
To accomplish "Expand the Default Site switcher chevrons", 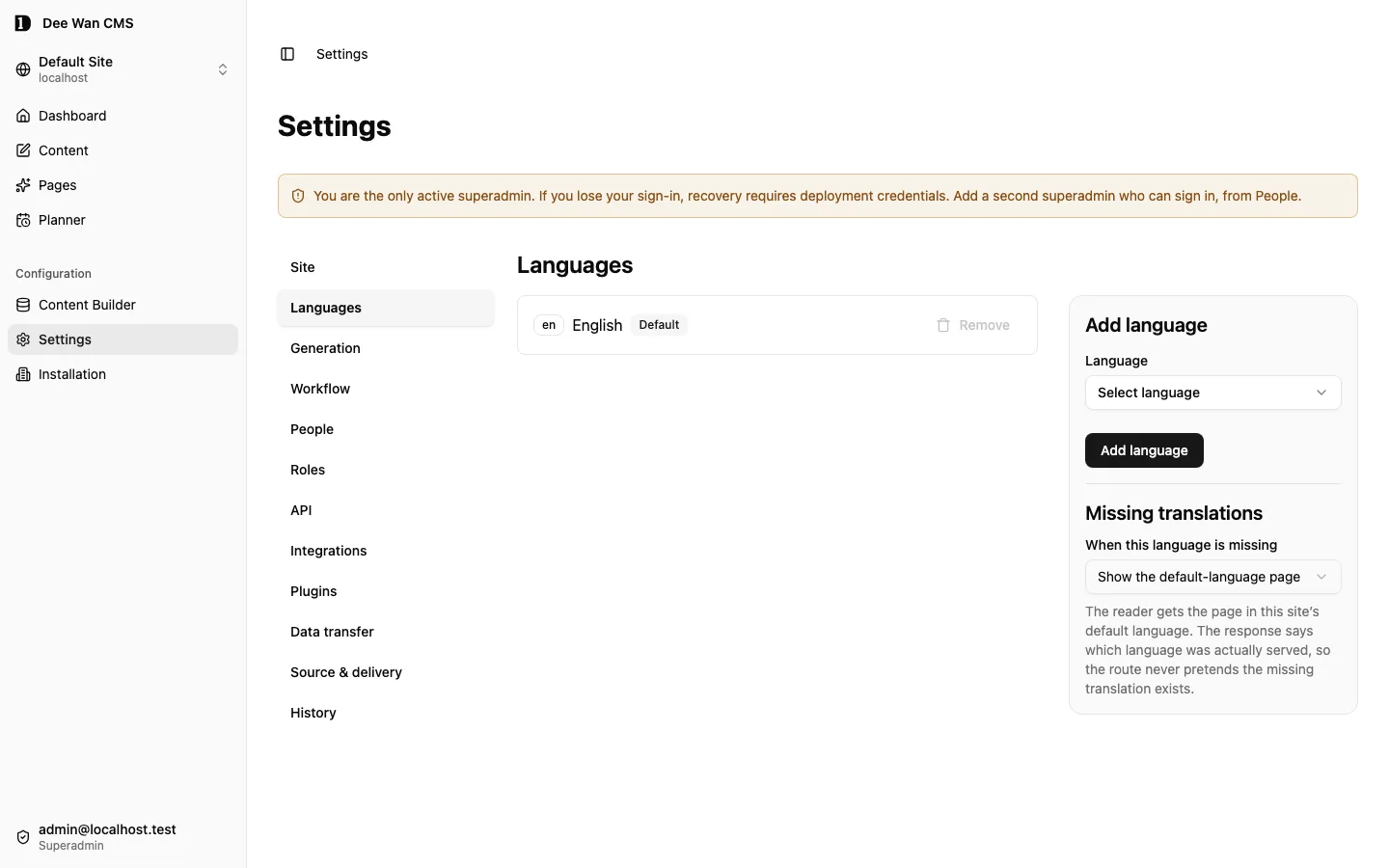I will (x=223, y=69).
